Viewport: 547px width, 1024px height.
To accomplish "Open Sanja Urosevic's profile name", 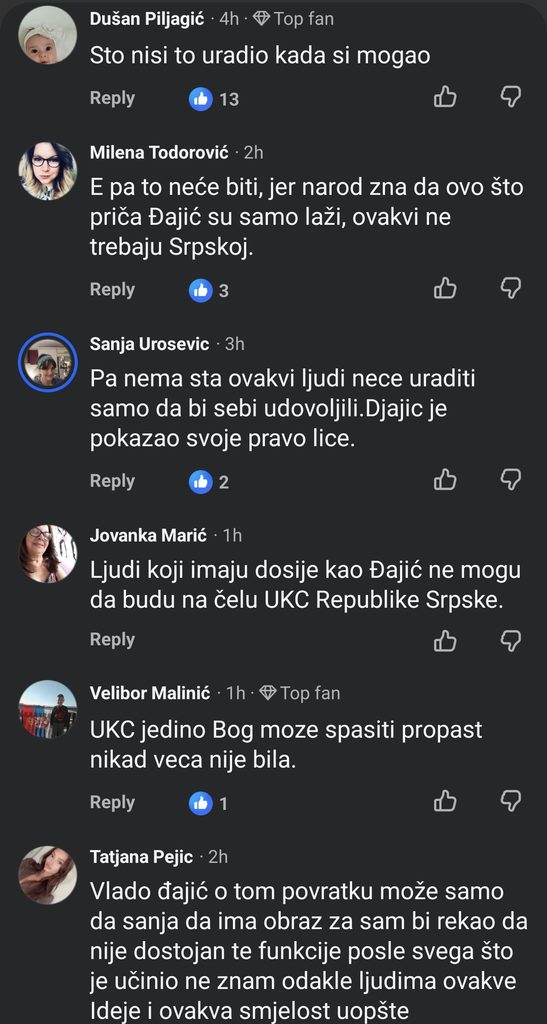I will point(149,344).
